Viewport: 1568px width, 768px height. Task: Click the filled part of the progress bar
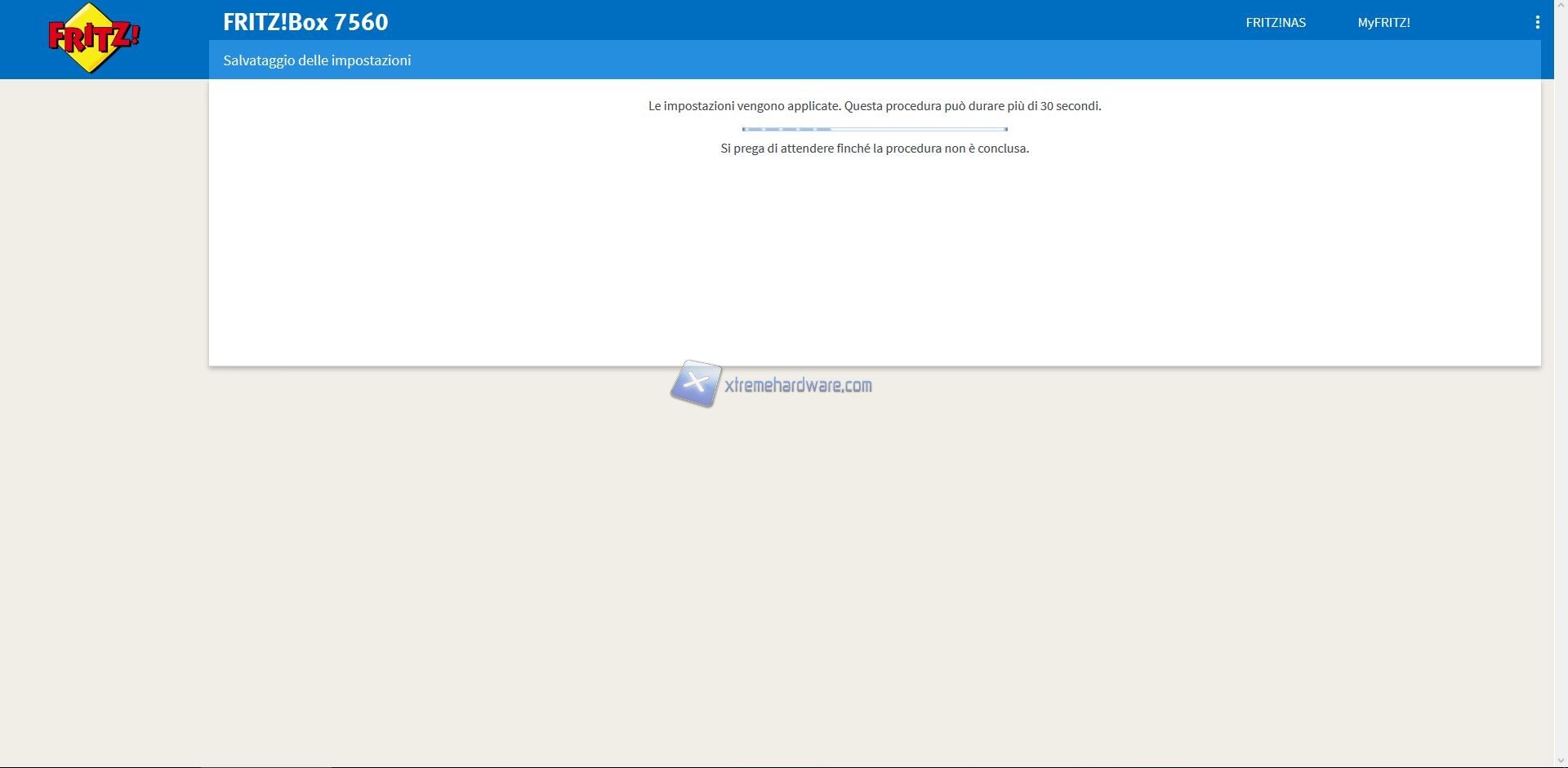pyautogui.click(x=786, y=129)
